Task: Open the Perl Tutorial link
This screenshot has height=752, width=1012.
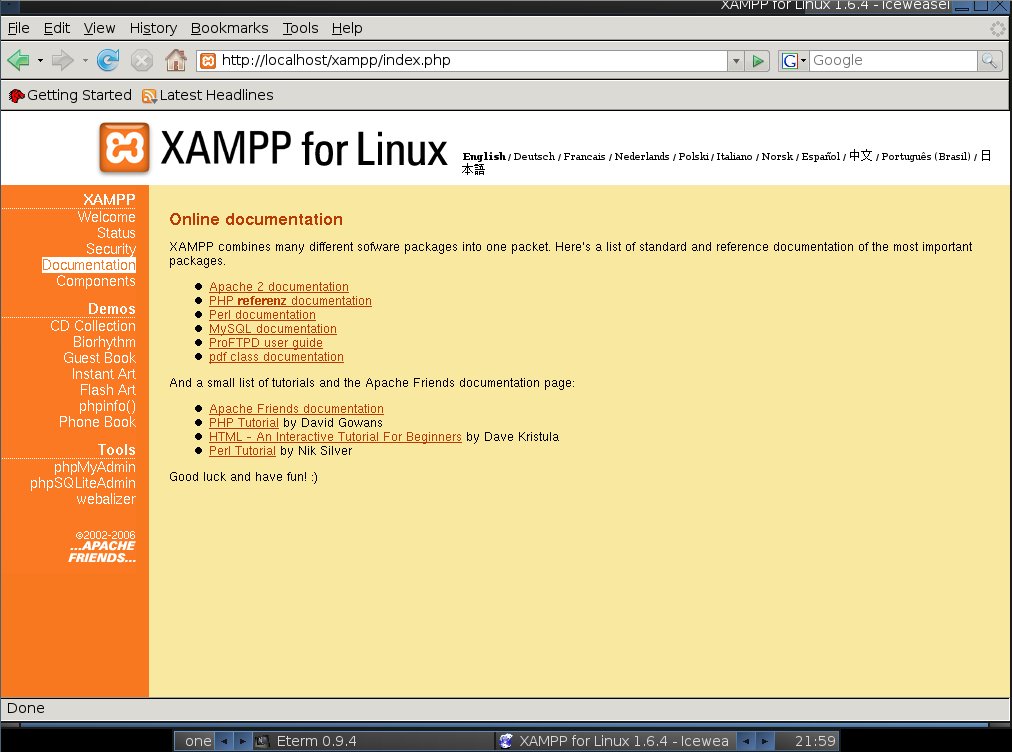Action: click(242, 451)
